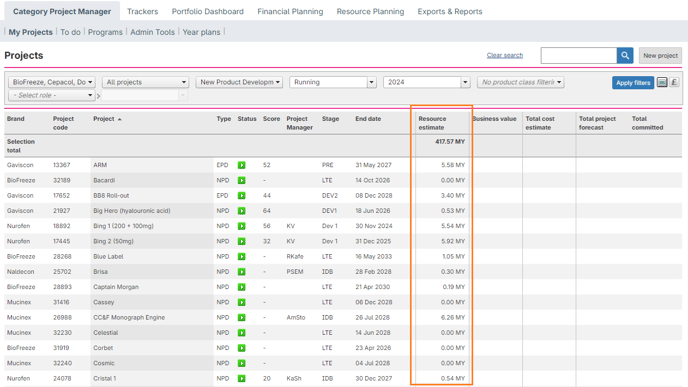688x387 pixels.
Task: Select the My Projects submenu item
Action: (30, 32)
